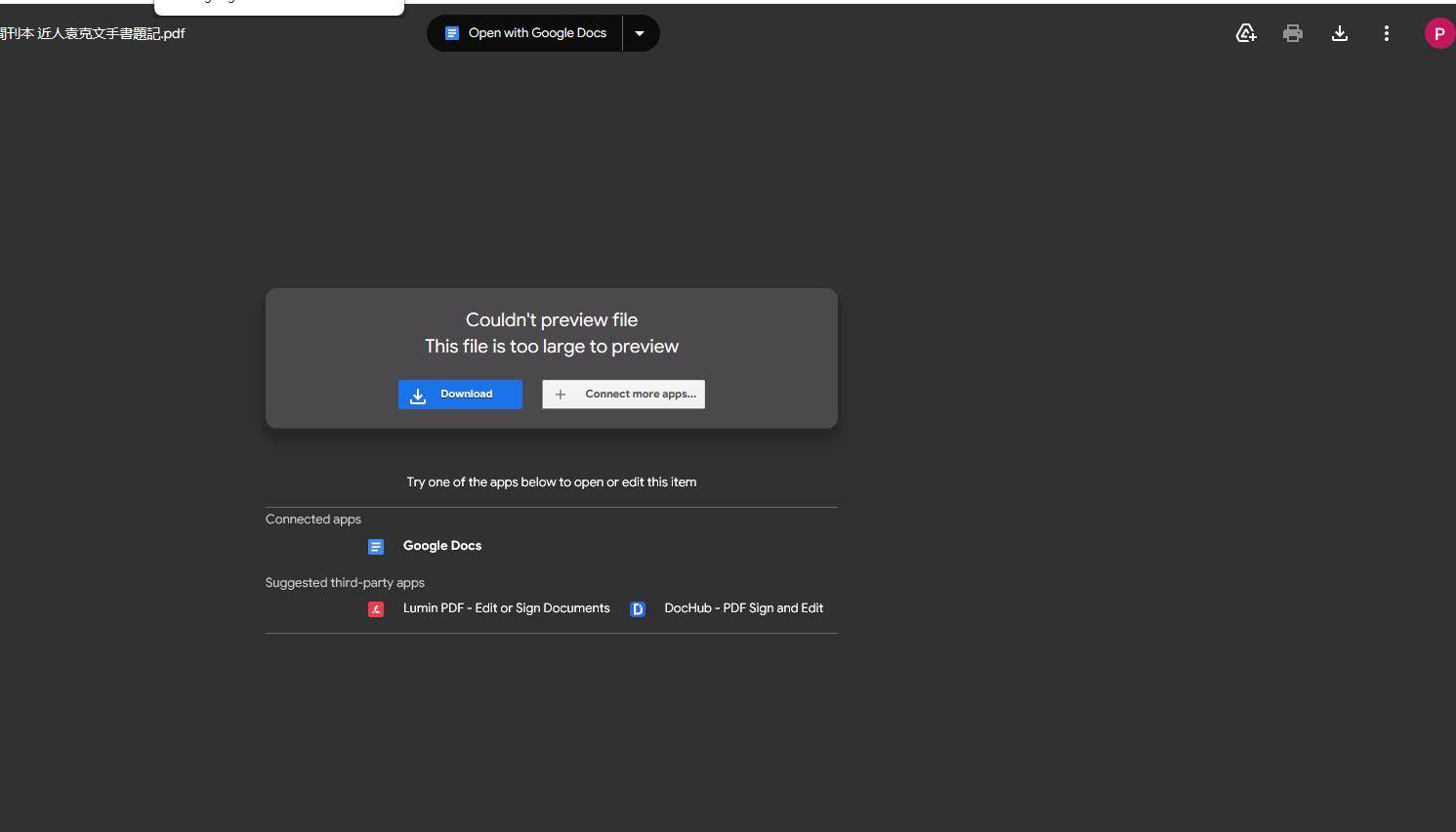Click 'This file is too large to preview' text

coord(552,347)
